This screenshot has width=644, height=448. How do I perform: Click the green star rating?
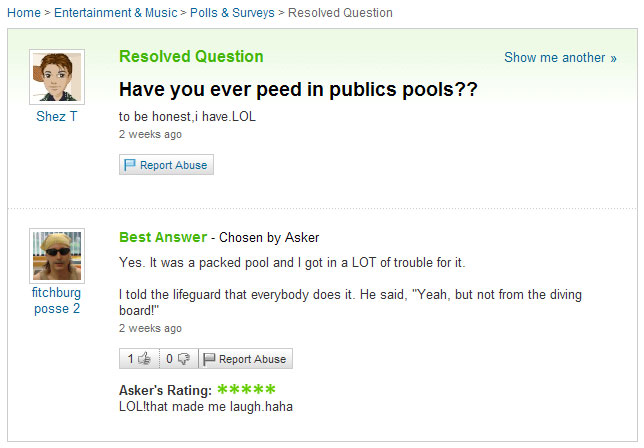(246, 389)
